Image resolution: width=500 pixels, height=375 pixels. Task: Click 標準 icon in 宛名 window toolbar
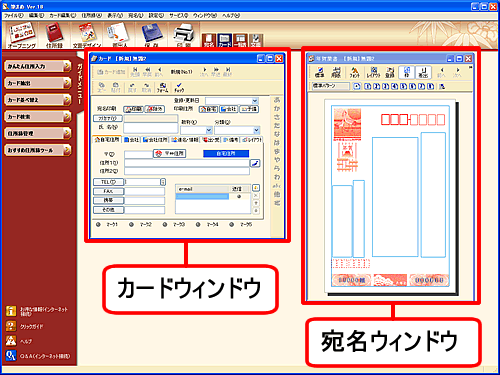(x=320, y=72)
